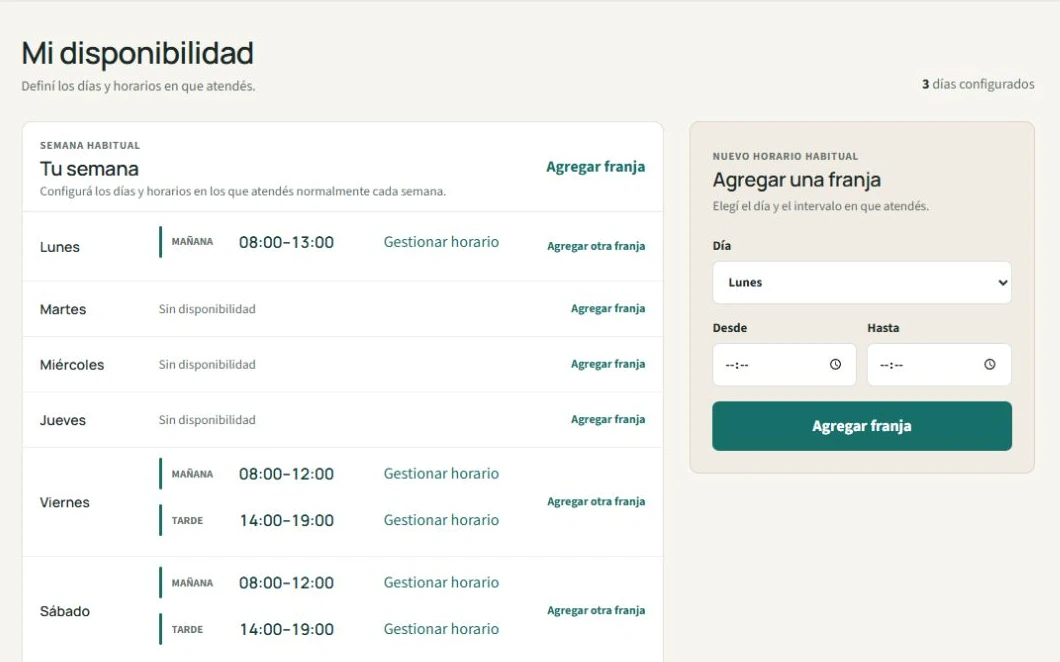The image size is (1060, 662).
Task: Click the TARDE tag in Sábado row
Action: [187, 630]
